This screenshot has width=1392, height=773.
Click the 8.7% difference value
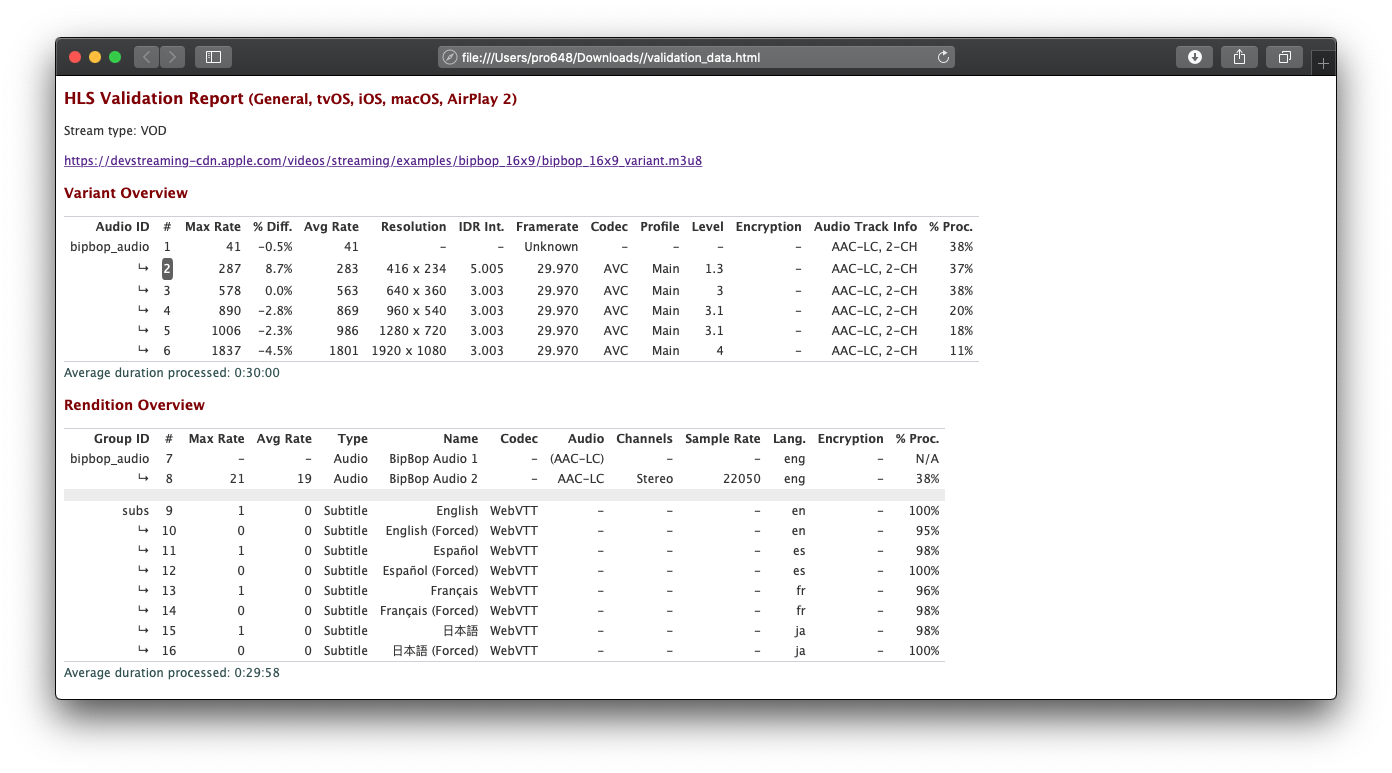(x=278, y=269)
